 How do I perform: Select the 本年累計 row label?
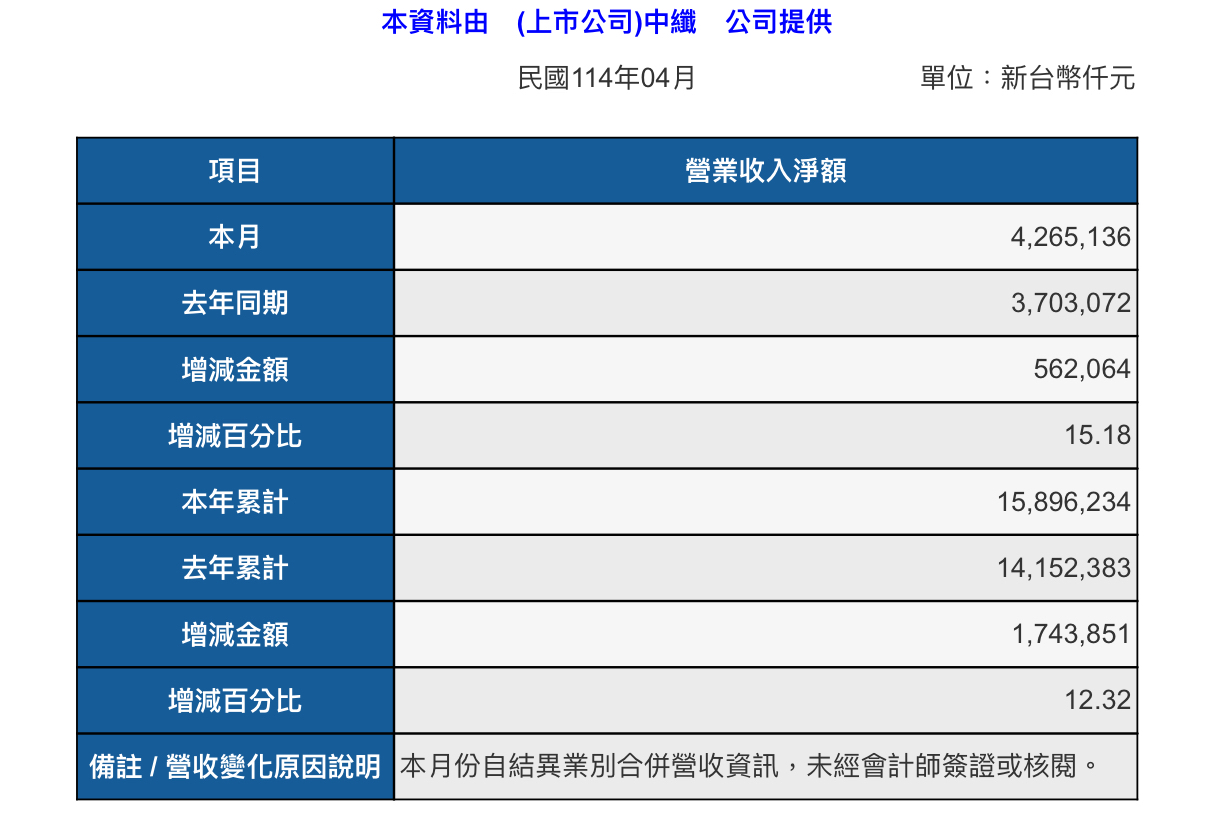click(235, 502)
